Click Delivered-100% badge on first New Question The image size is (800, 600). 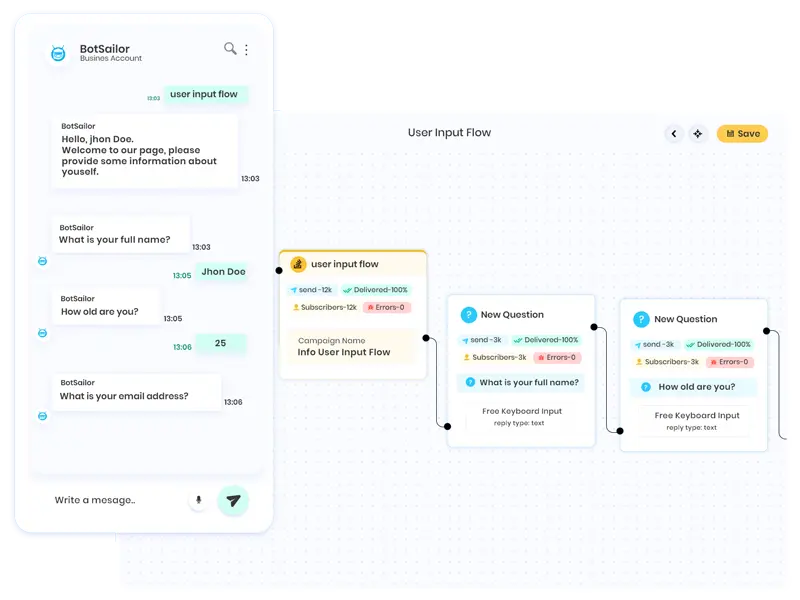pyautogui.click(x=545, y=340)
